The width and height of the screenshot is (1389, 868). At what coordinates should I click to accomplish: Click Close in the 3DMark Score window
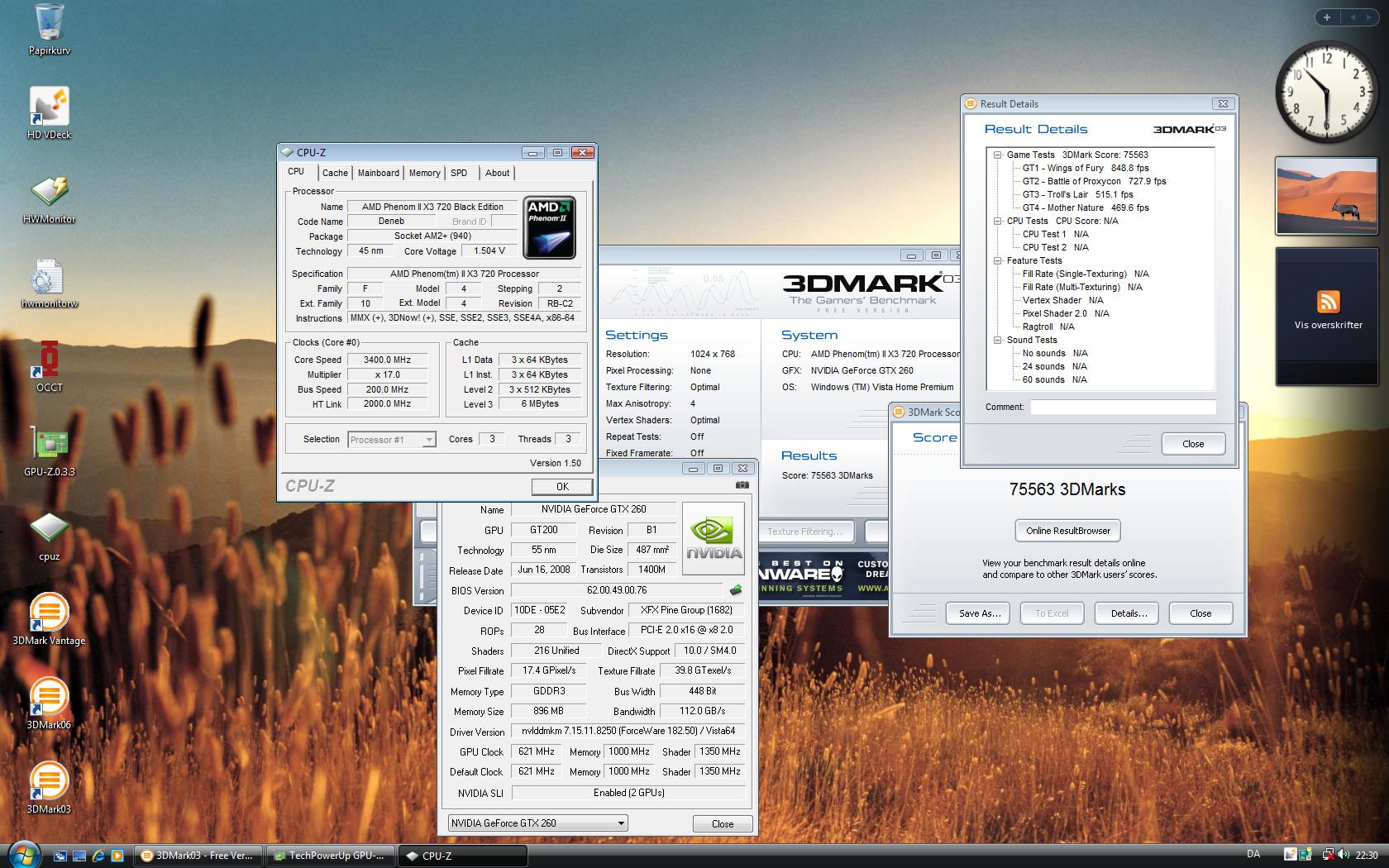1200,613
